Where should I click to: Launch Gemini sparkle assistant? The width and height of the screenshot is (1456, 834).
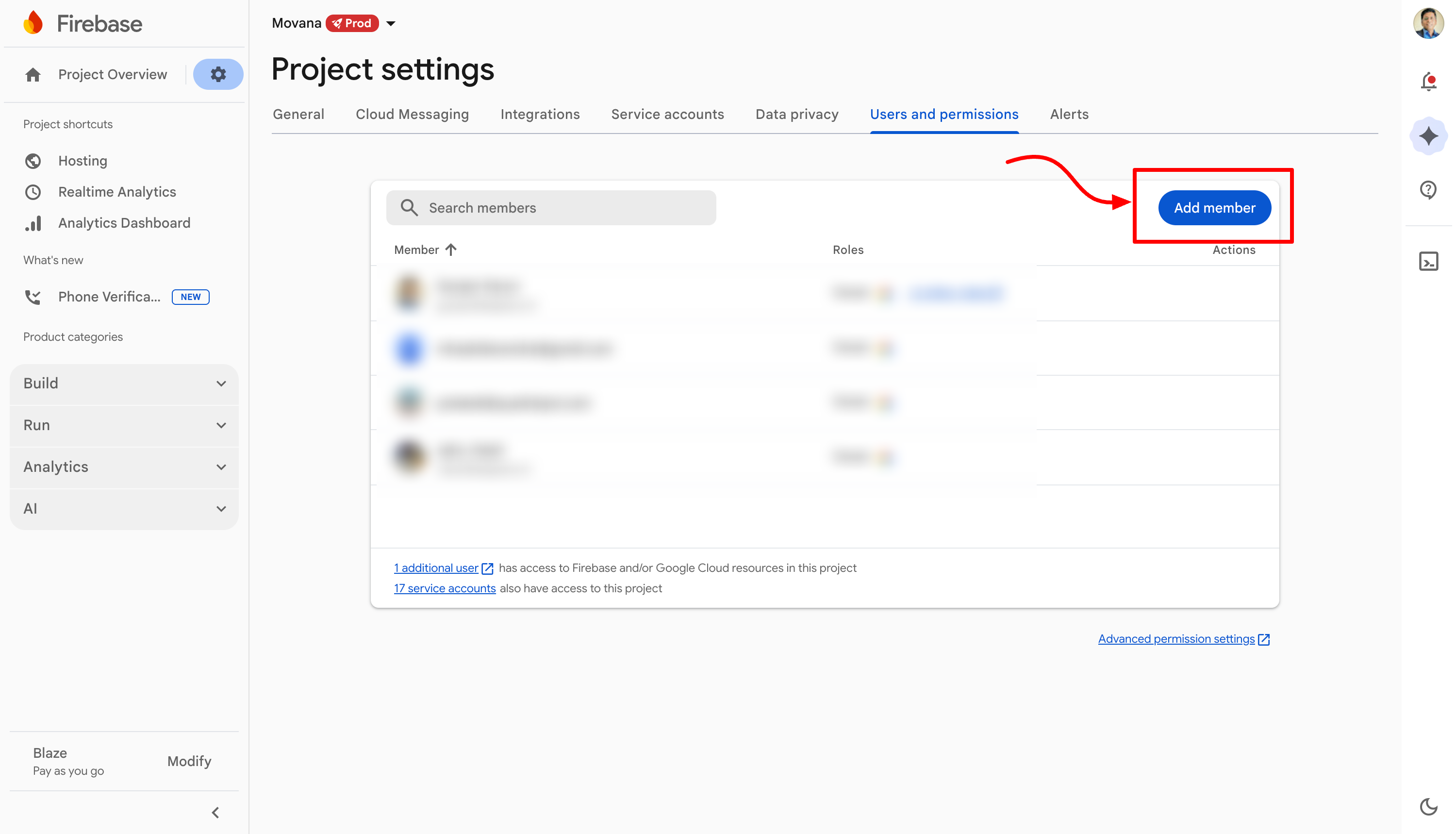(1428, 136)
